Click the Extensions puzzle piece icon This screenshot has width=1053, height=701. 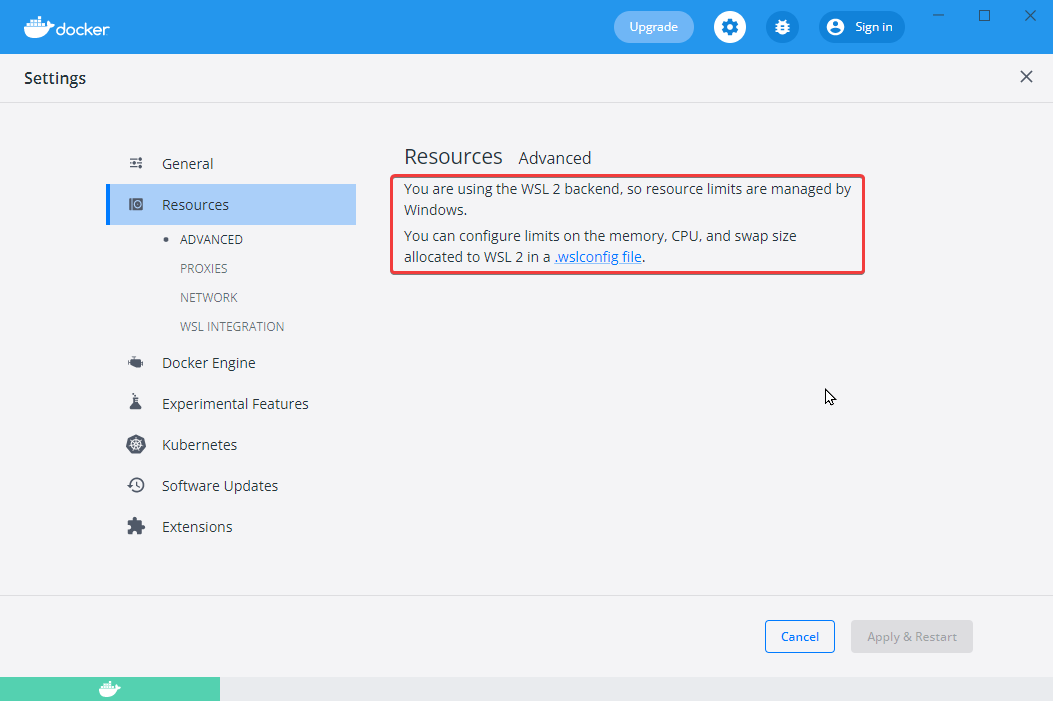(136, 526)
